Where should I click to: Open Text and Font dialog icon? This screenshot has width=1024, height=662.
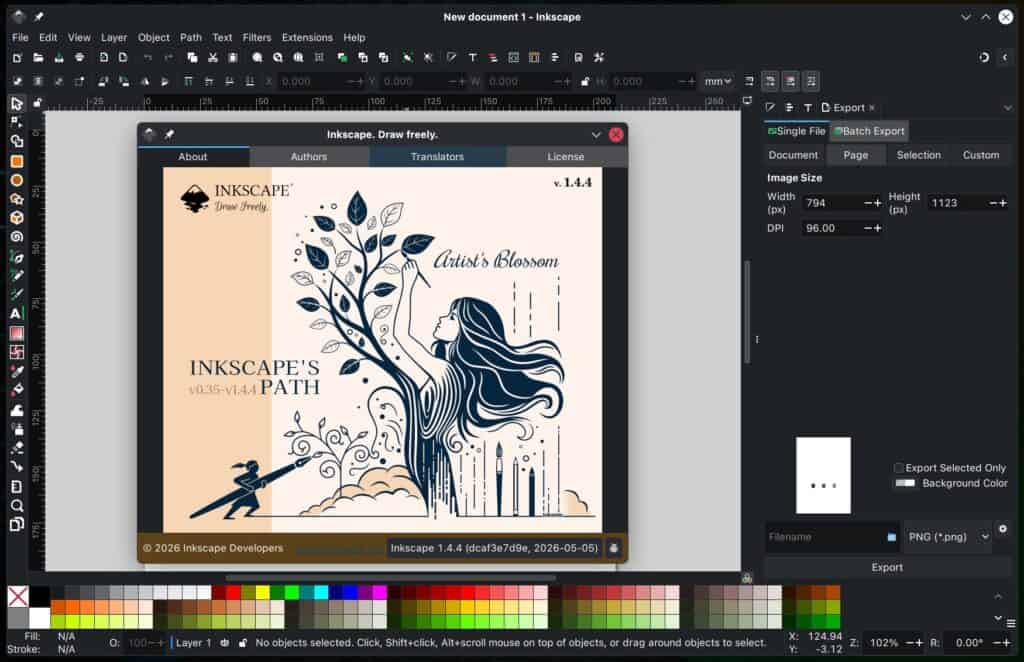[472, 57]
